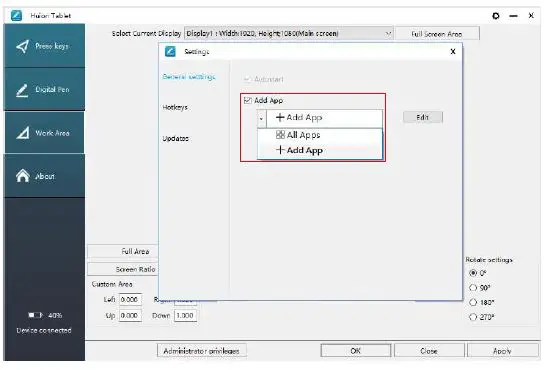The width and height of the screenshot is (553, 370).
Task: Open the Updates section in Settings
Action: 175,138
